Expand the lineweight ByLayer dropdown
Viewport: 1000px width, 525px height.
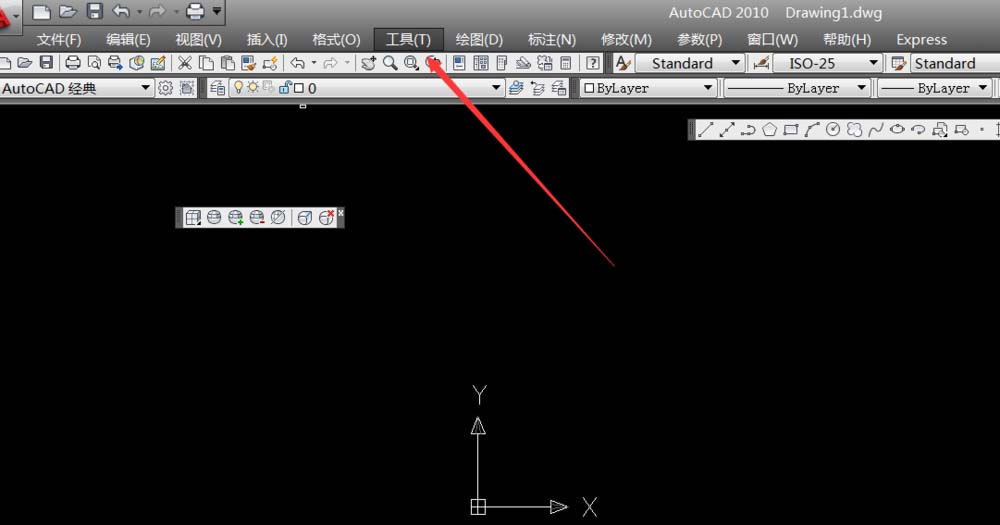pos(982,87)
